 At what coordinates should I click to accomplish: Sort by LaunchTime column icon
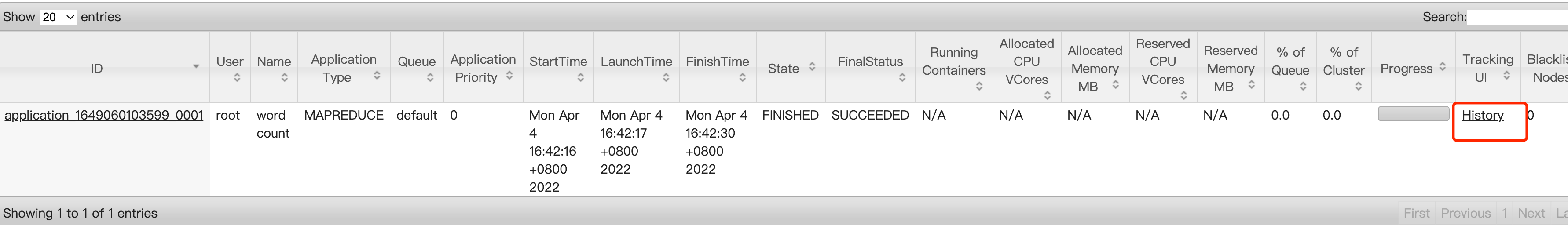(665, 78)
